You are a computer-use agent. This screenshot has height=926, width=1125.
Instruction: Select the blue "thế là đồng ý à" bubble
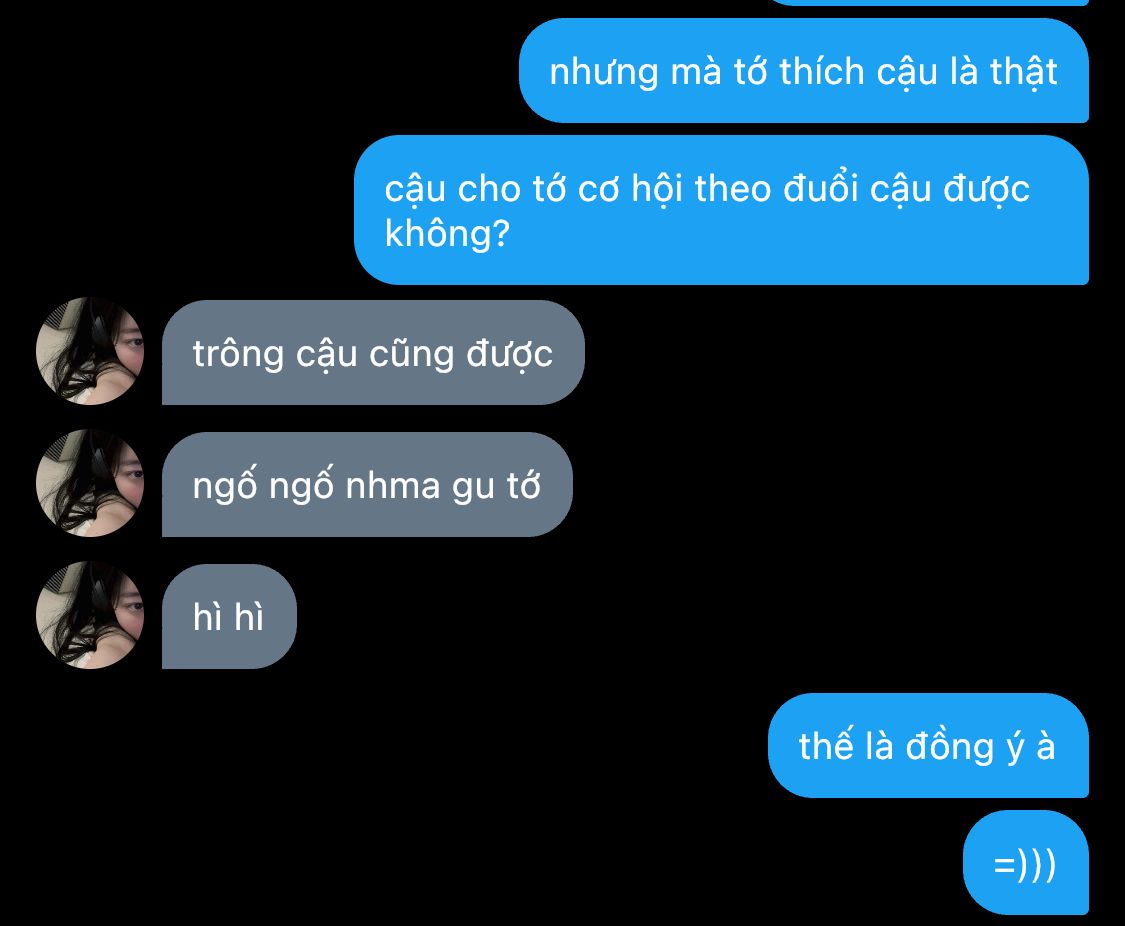(x=928, y=746)
